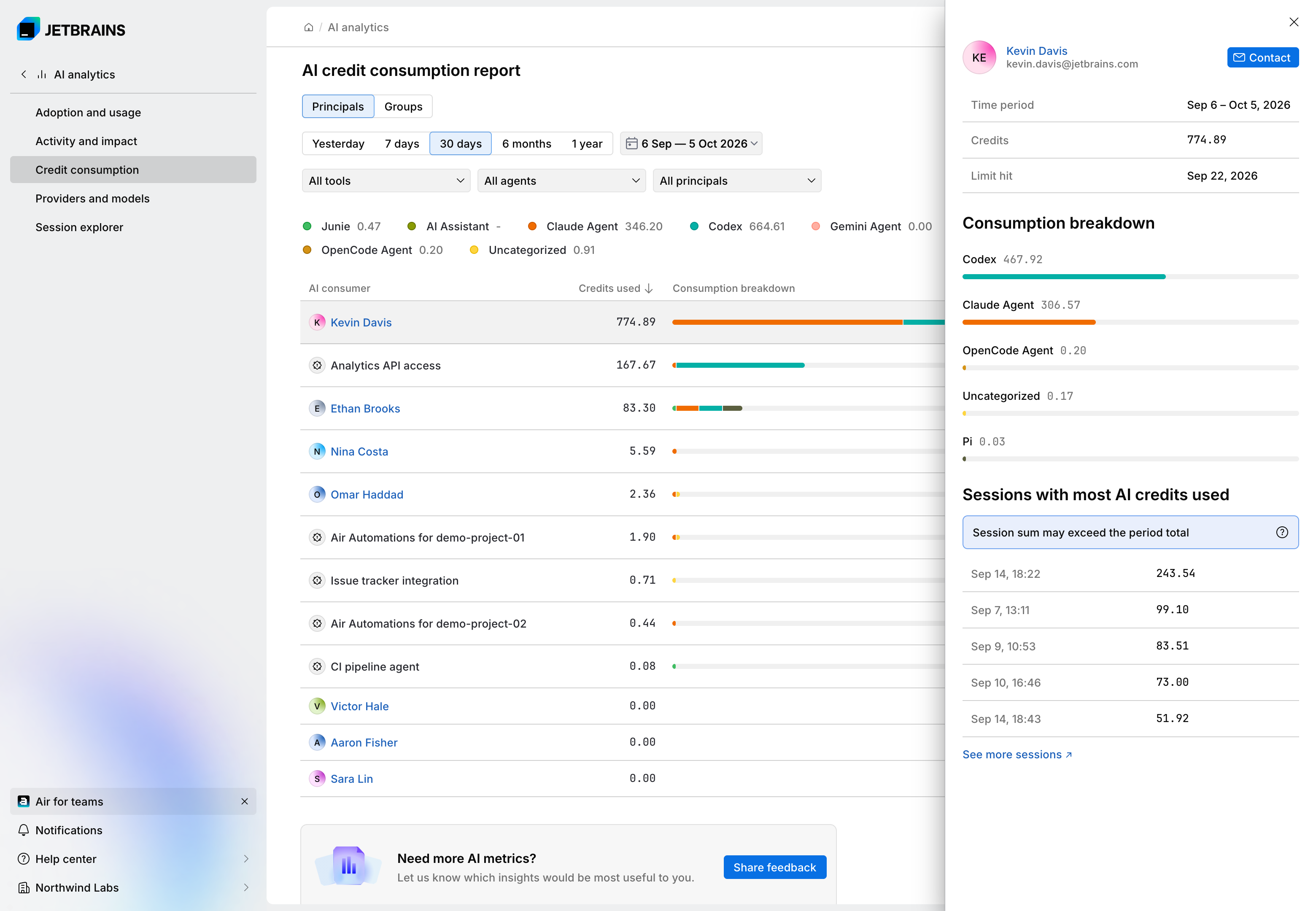Click Omar Haddad avatar icon

point(317,494)
